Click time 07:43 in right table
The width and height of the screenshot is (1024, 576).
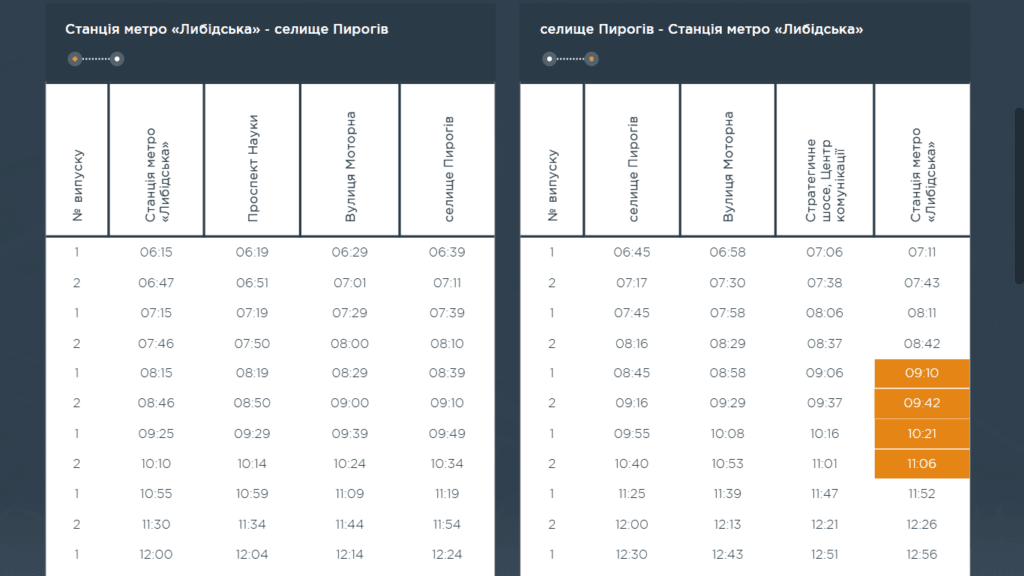922,283
